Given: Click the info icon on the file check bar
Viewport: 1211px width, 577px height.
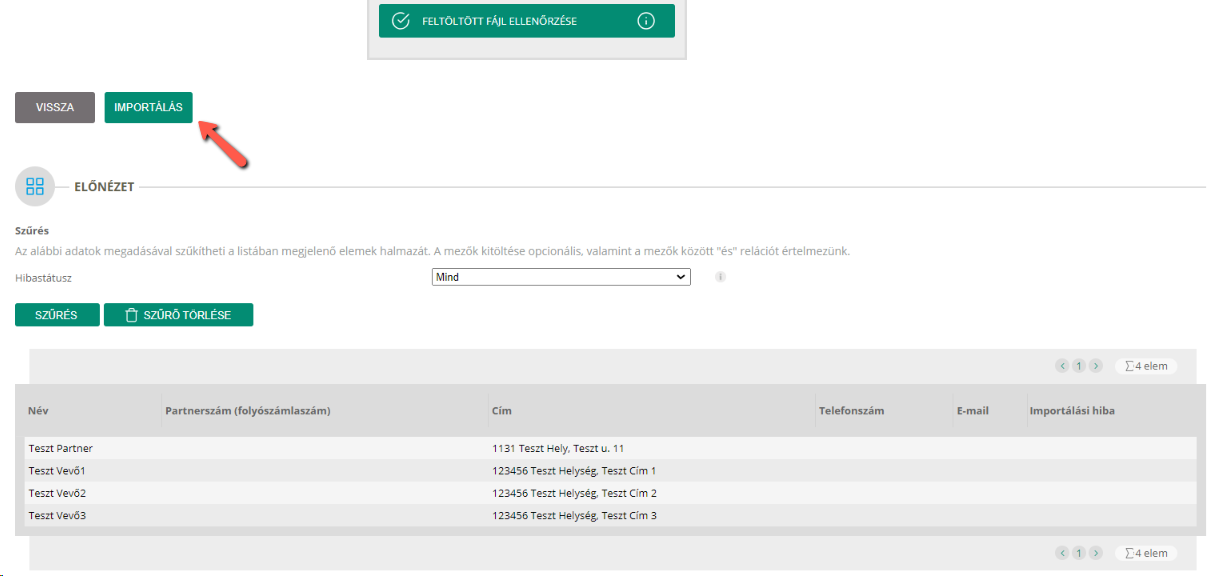Looking at the screenshot, I should (646, 21).
